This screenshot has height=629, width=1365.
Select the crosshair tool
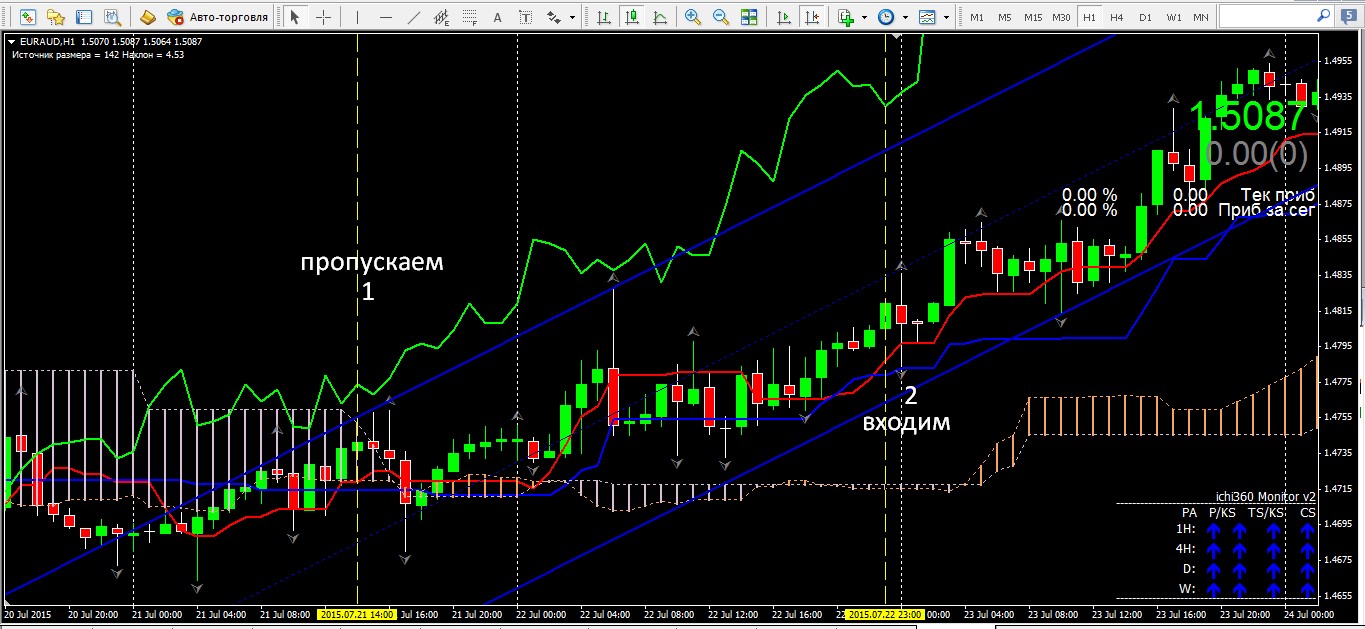pos(323,17)
